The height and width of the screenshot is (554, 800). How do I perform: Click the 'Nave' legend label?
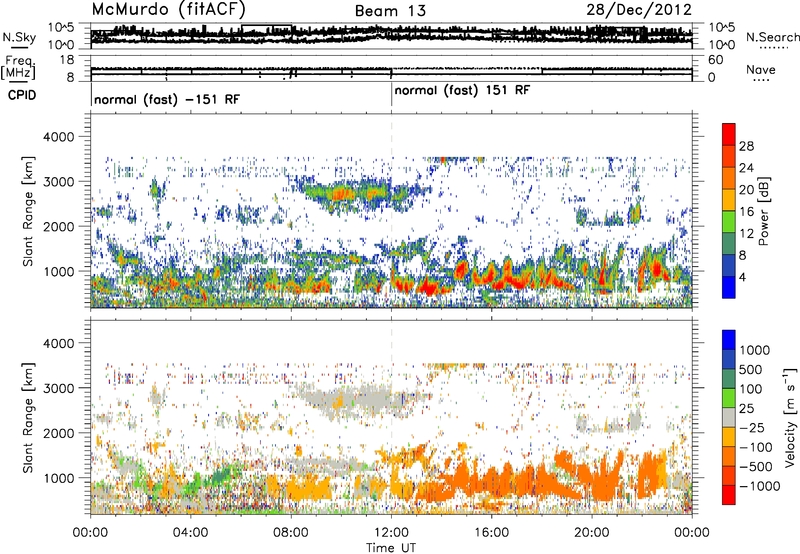pos(761,69)
